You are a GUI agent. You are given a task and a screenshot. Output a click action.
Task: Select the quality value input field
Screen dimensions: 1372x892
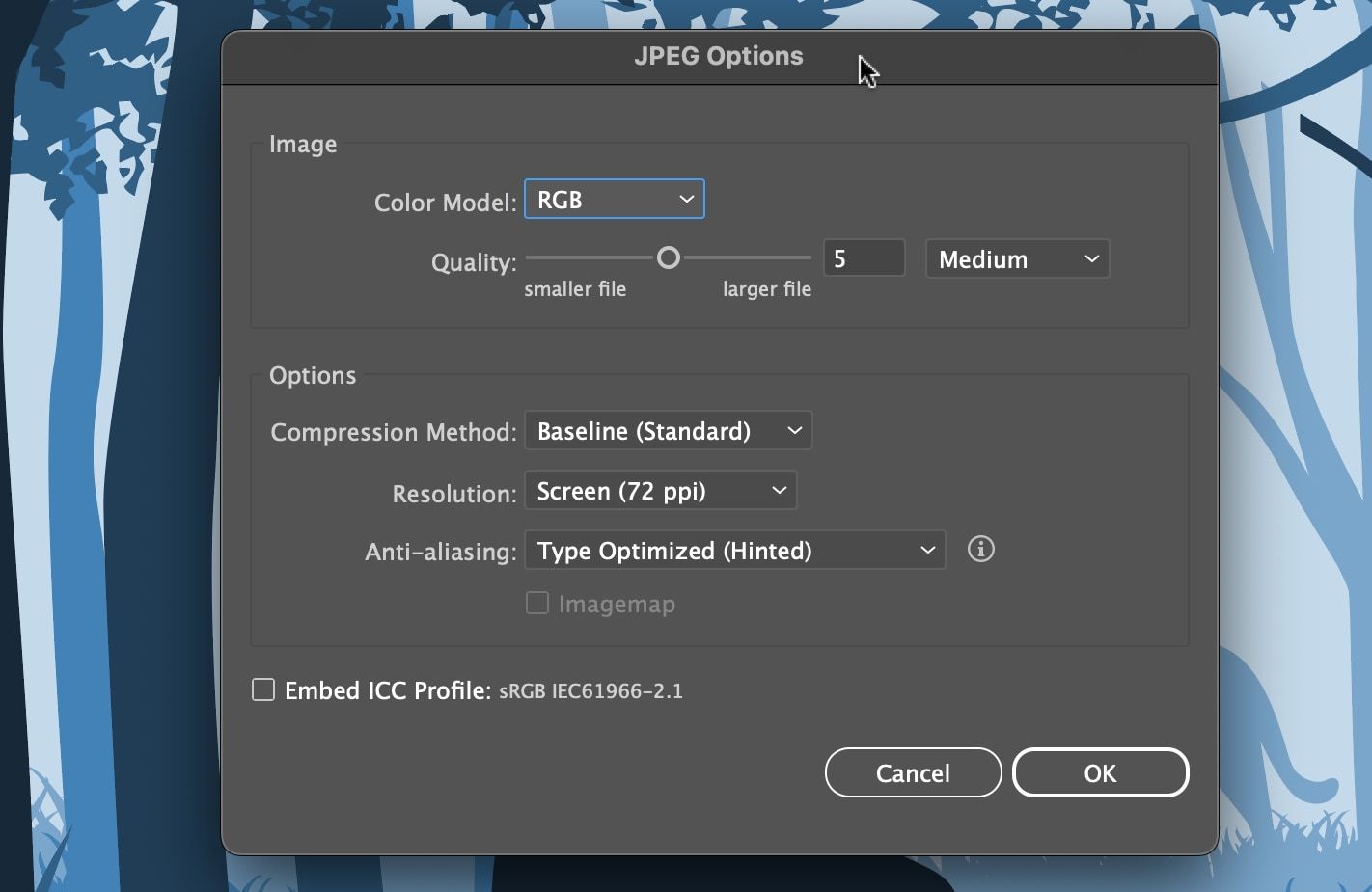(x=863, y=257)
